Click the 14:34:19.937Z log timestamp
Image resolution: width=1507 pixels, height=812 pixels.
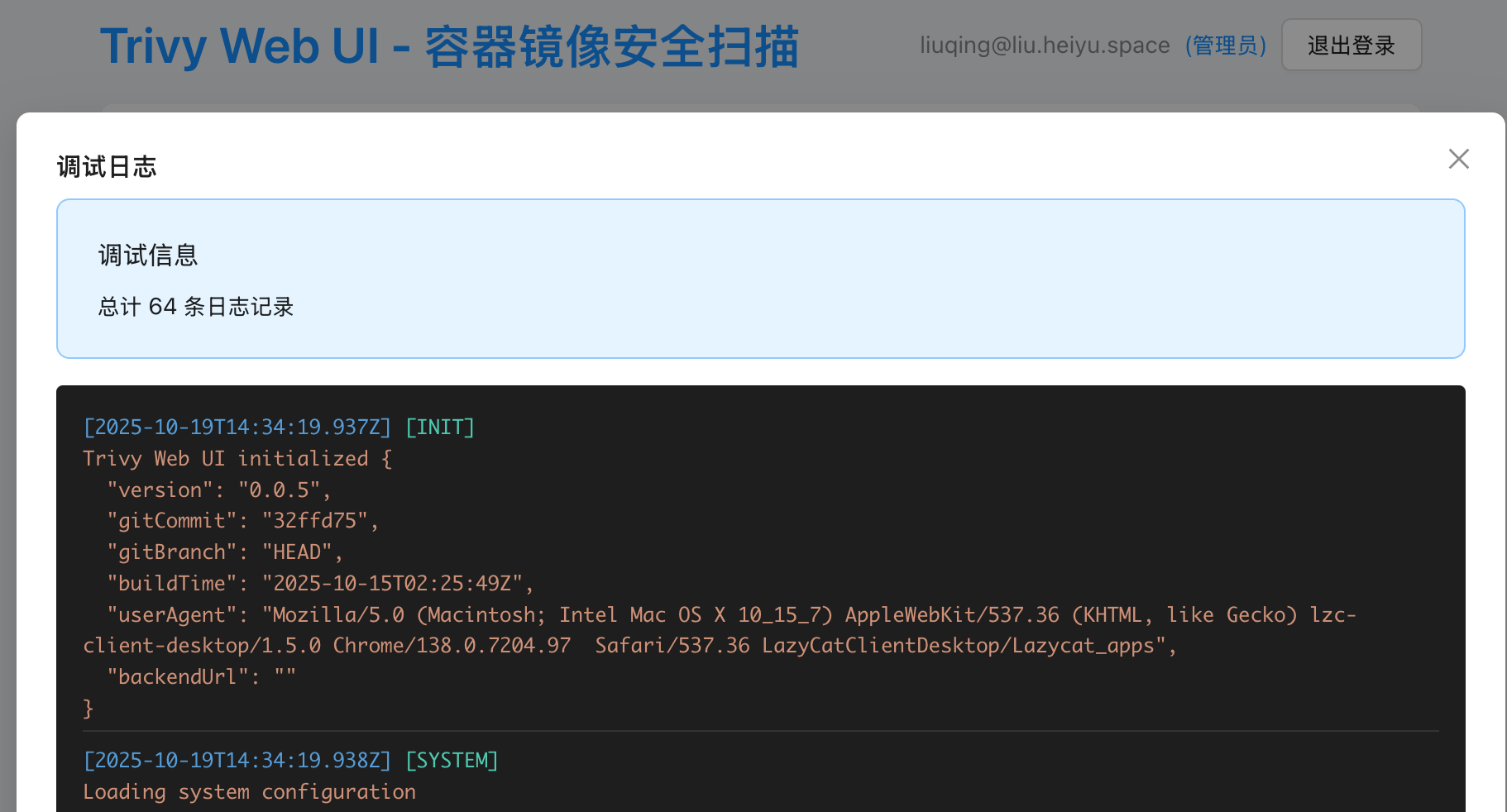[x=237, y=427]
